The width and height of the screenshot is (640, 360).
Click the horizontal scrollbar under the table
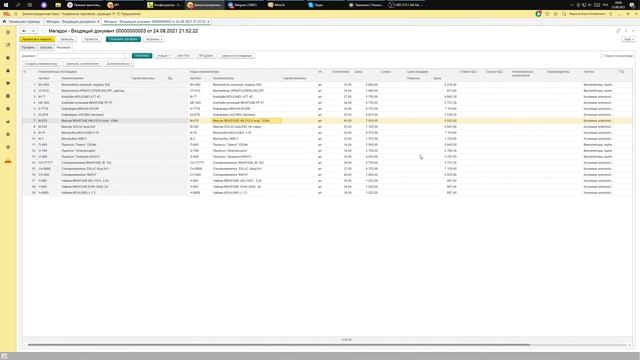(279, 345)
